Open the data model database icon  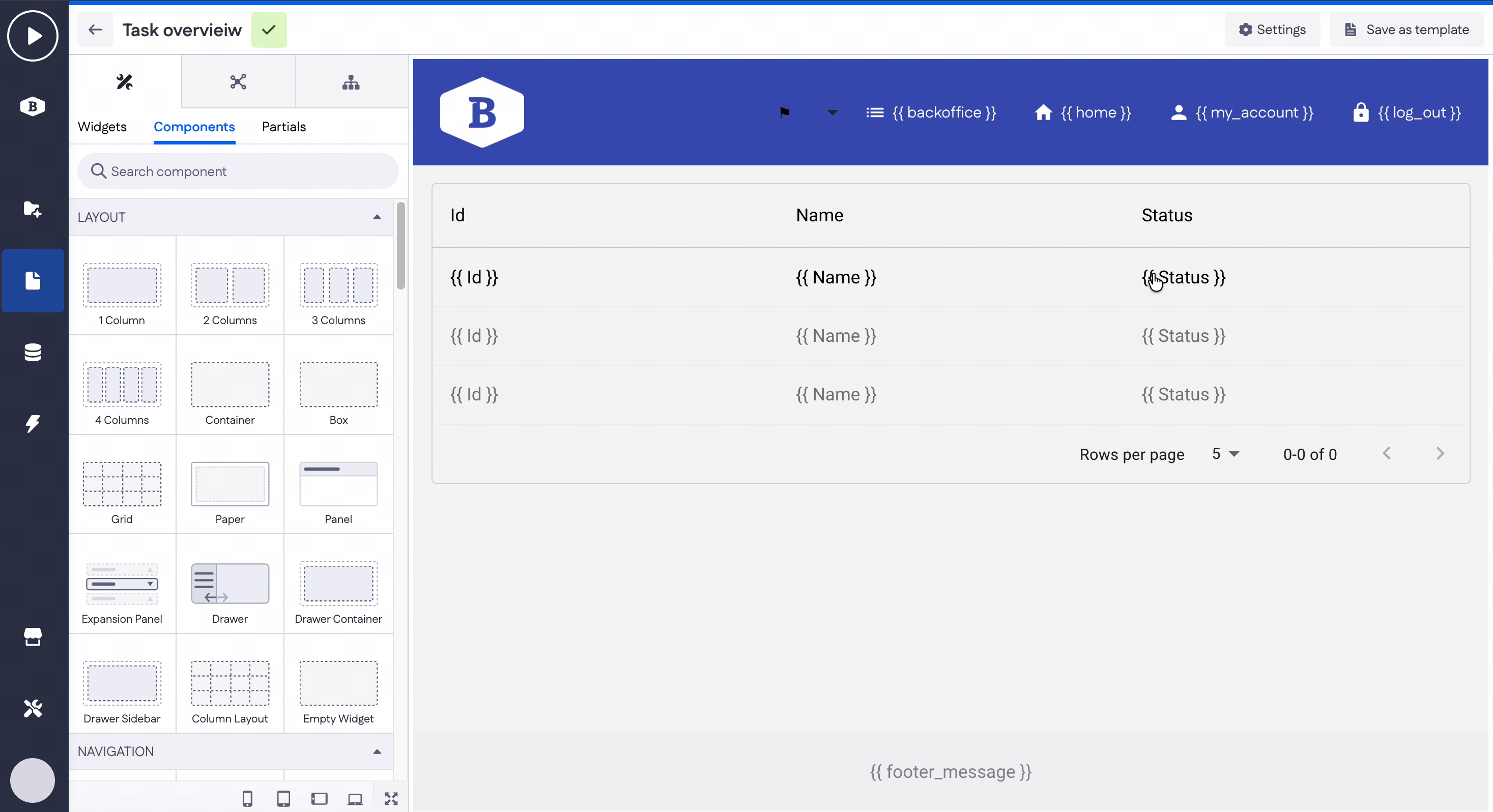point(33,352)
